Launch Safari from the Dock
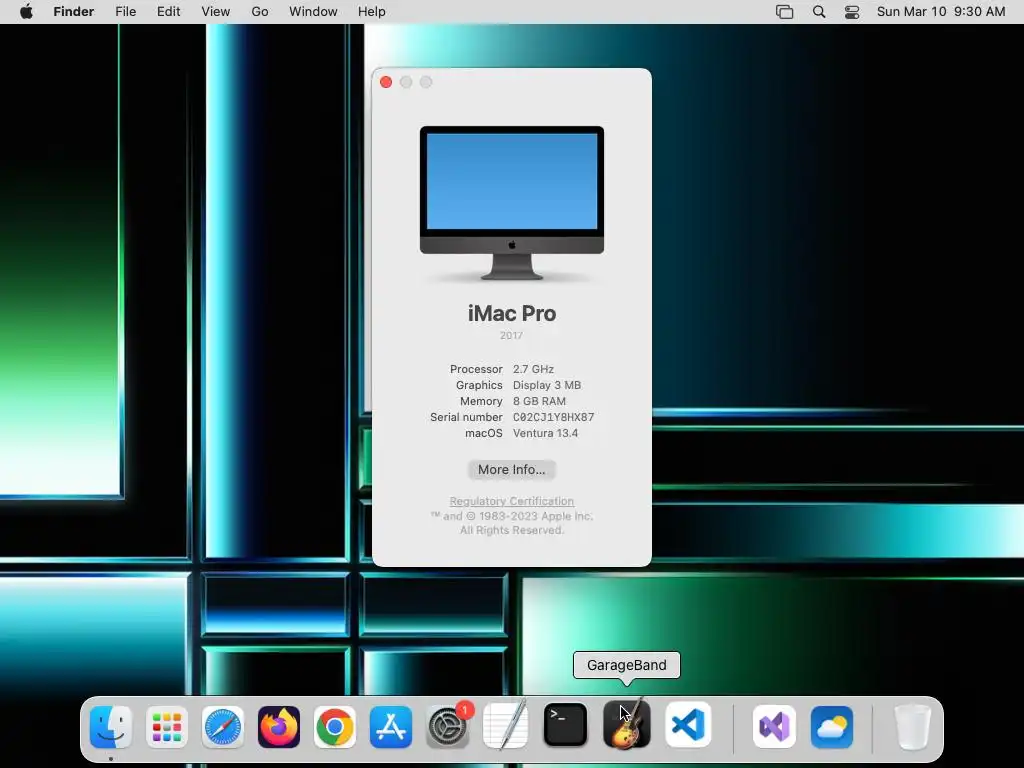This screenshot has height=768, width=1024. point(223,726)
